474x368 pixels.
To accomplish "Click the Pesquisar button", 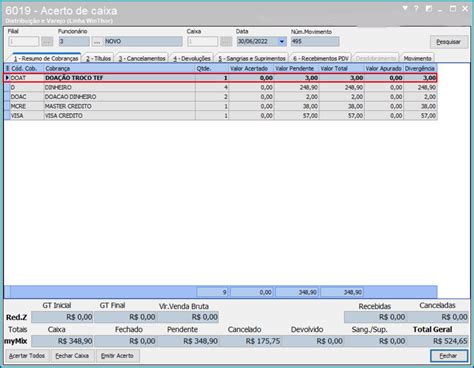I will pos(448,42).
